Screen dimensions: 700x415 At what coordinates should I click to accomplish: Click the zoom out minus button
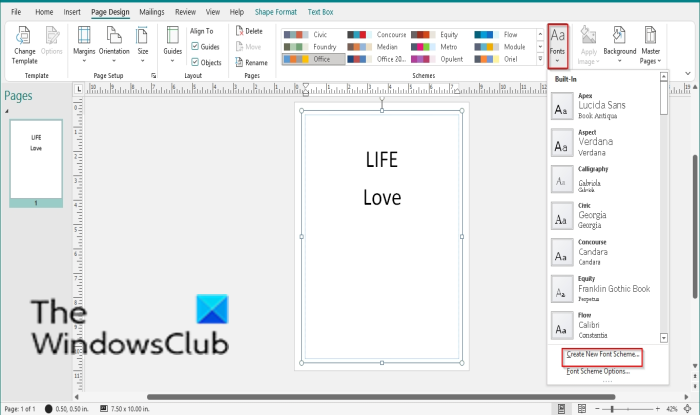tap(597, 409)
